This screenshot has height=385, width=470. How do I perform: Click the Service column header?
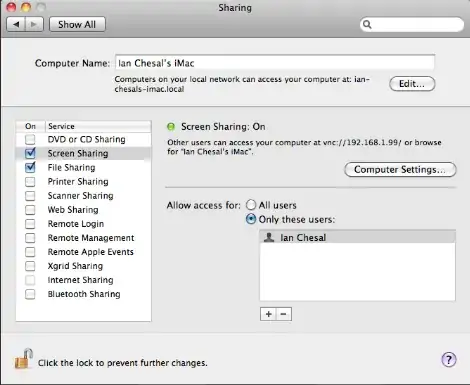[98, 126]
